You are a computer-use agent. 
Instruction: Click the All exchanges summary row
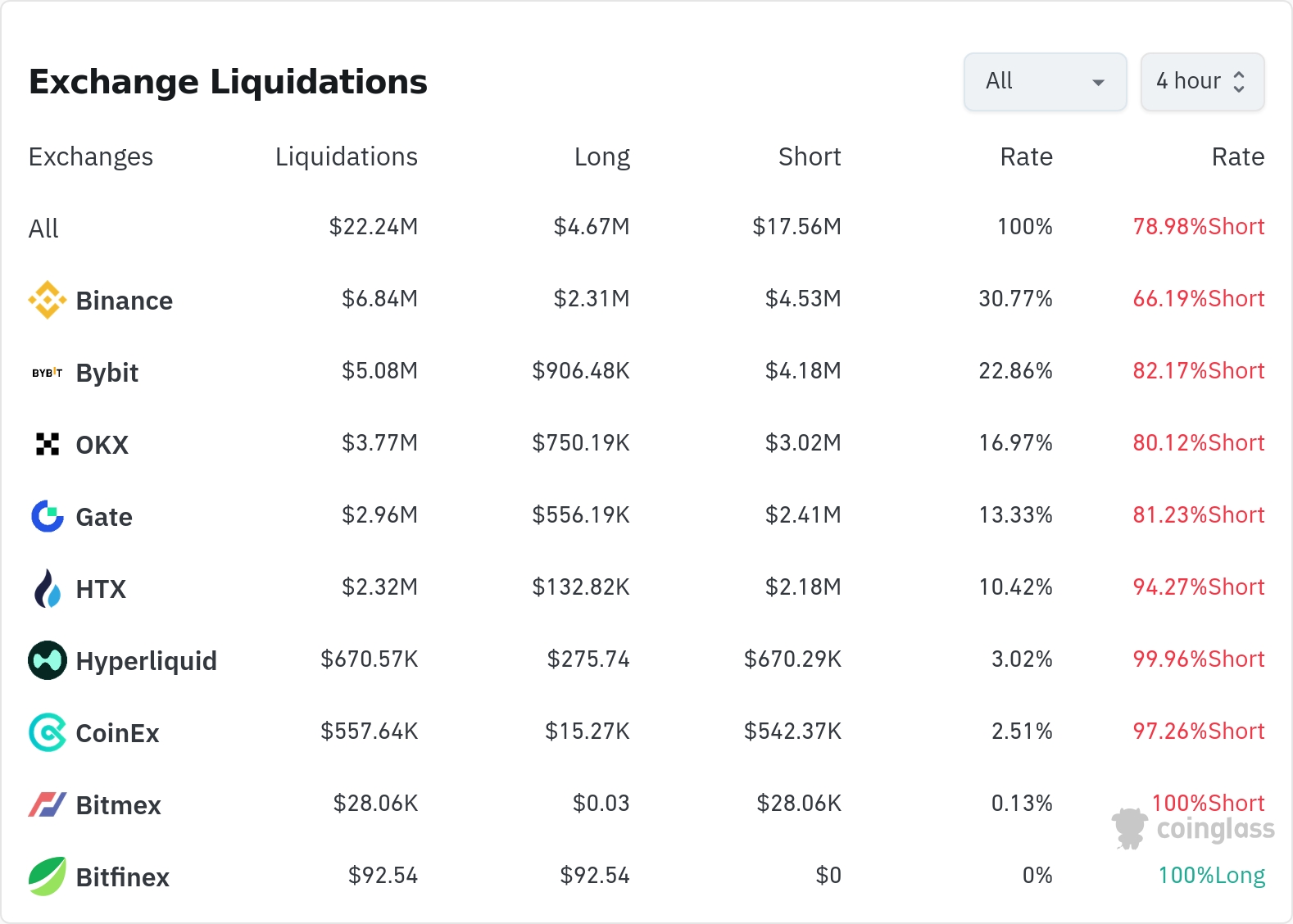point(43,229)
